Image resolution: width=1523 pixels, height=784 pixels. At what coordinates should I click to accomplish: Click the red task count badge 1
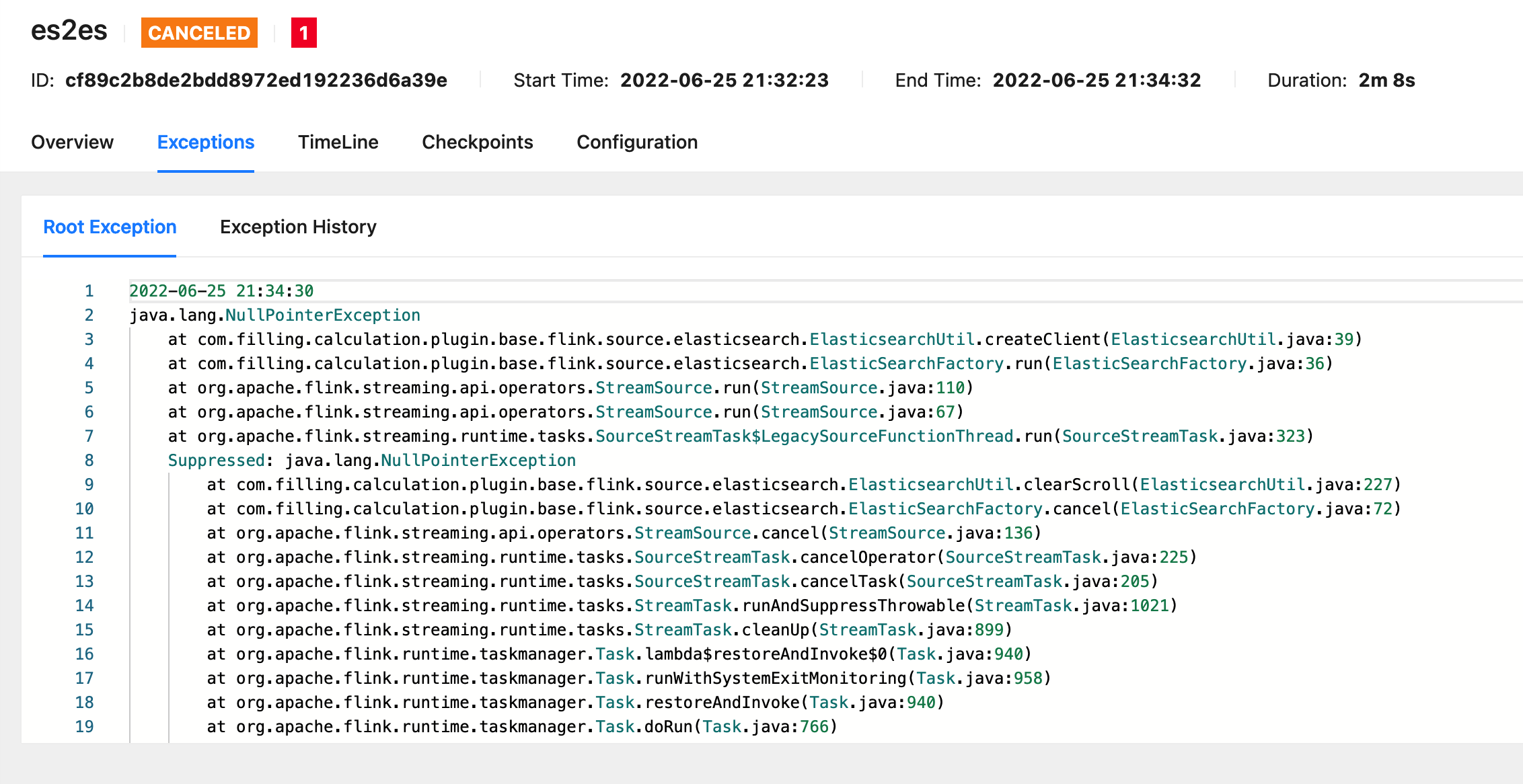click(304, 32)
